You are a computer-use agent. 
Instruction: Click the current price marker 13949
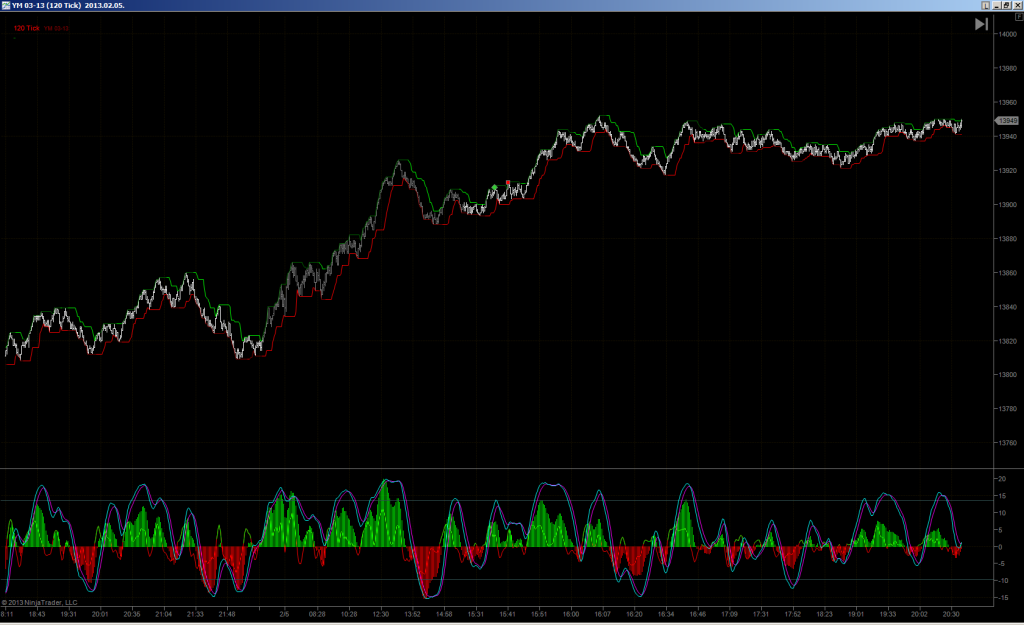[x=1007, y=121]
